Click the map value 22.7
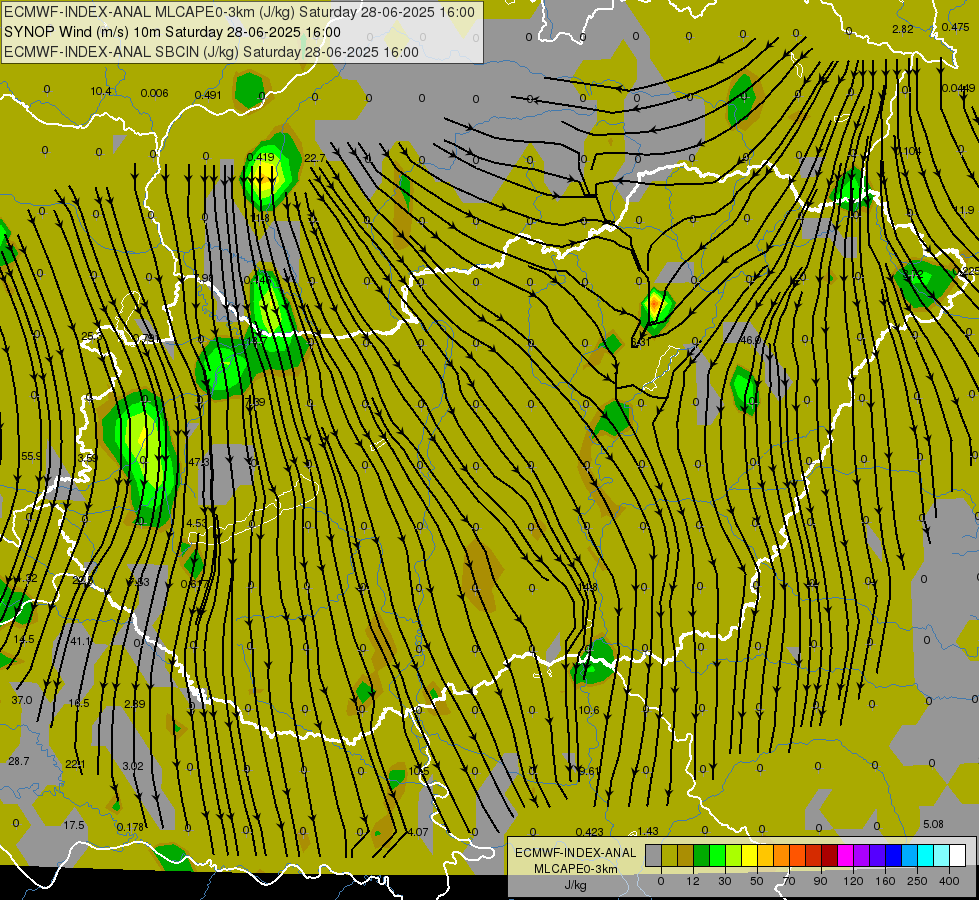The height and width of the screenshot is (900, 979). point(315,158)
